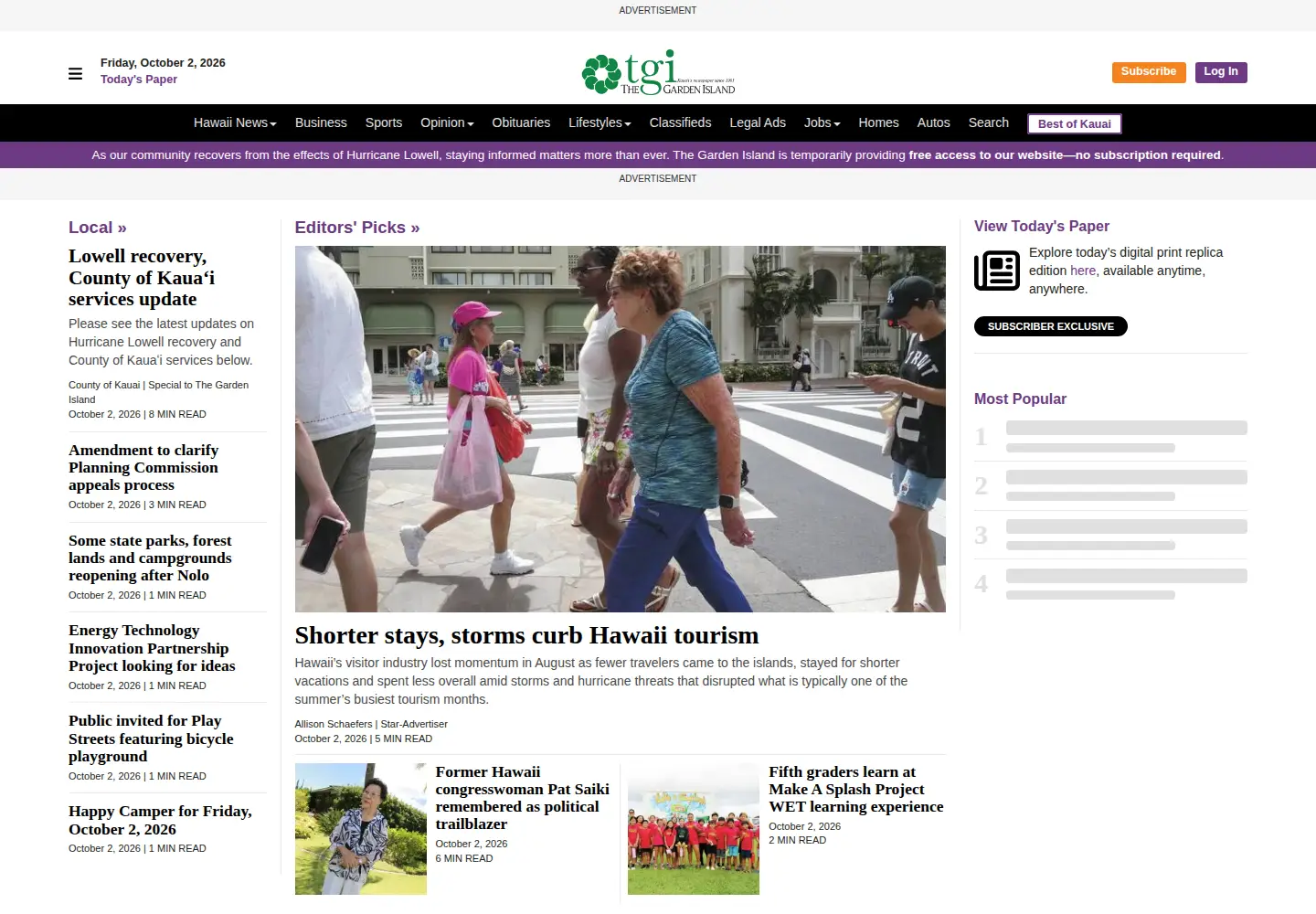Click the Hurricane Lowell free access banner
1316x914 pixels.
(658, 154)
